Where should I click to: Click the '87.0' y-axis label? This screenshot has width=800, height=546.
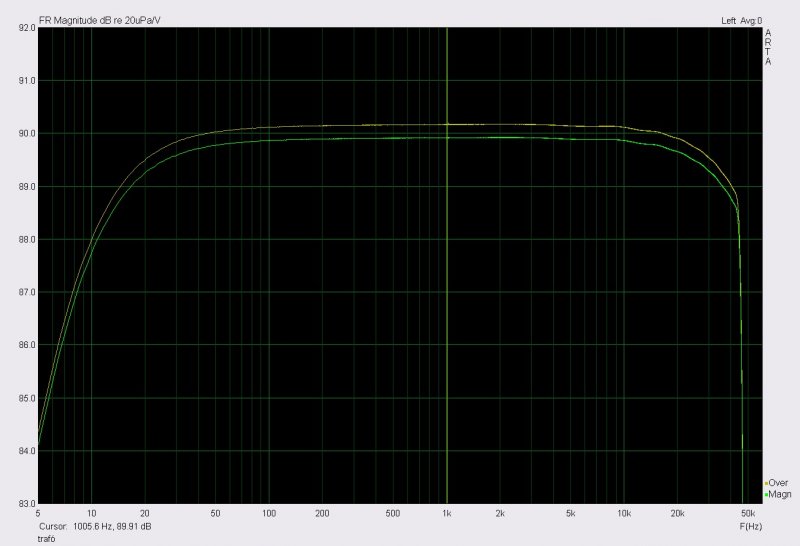pyautogui.click(x=28, y=292)
